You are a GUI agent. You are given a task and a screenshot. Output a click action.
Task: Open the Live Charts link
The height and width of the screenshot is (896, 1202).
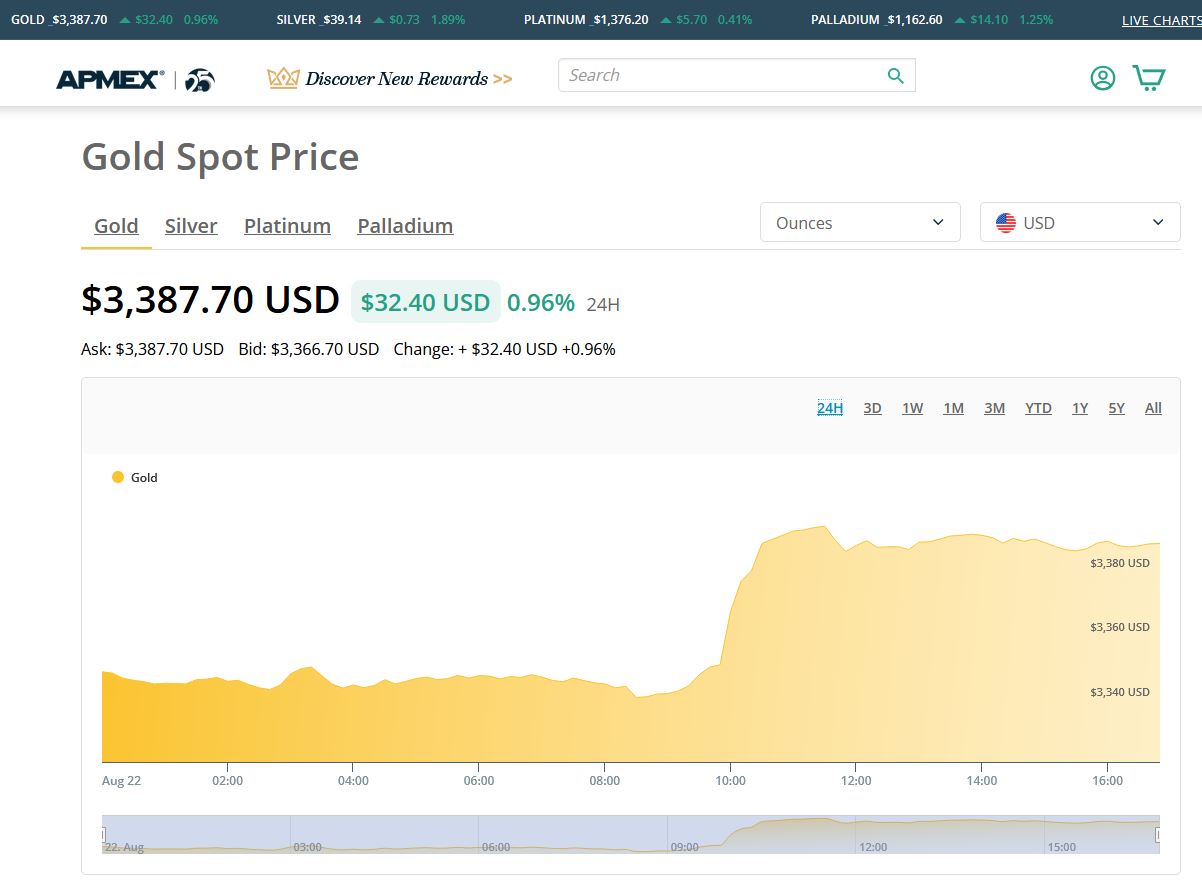point(1160,20)
